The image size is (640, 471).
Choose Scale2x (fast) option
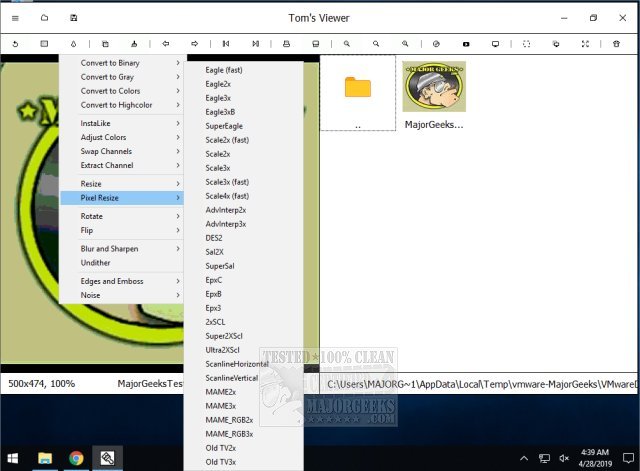(244, 140)
